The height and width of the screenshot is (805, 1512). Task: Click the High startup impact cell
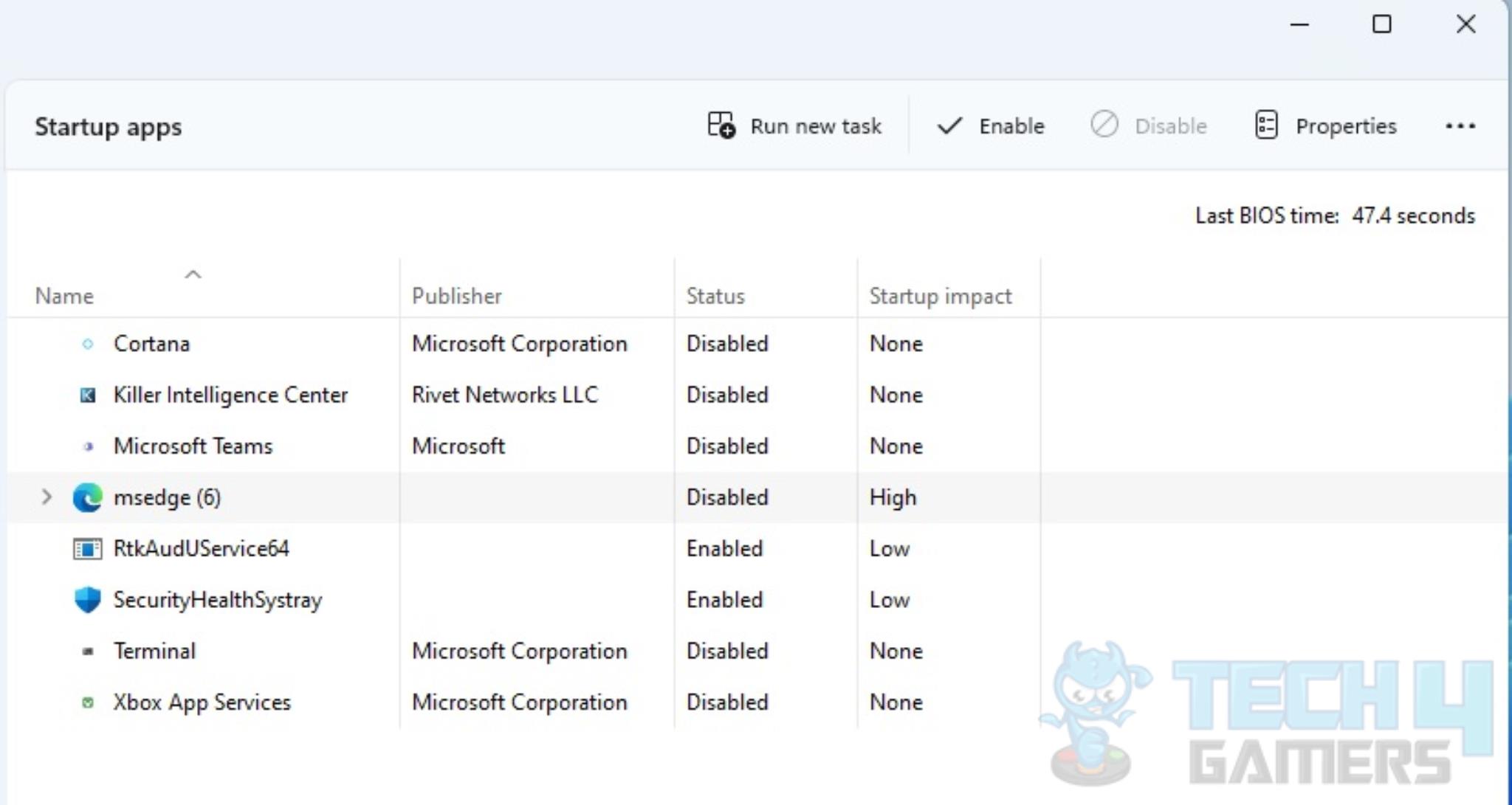[x=893, y=497]
